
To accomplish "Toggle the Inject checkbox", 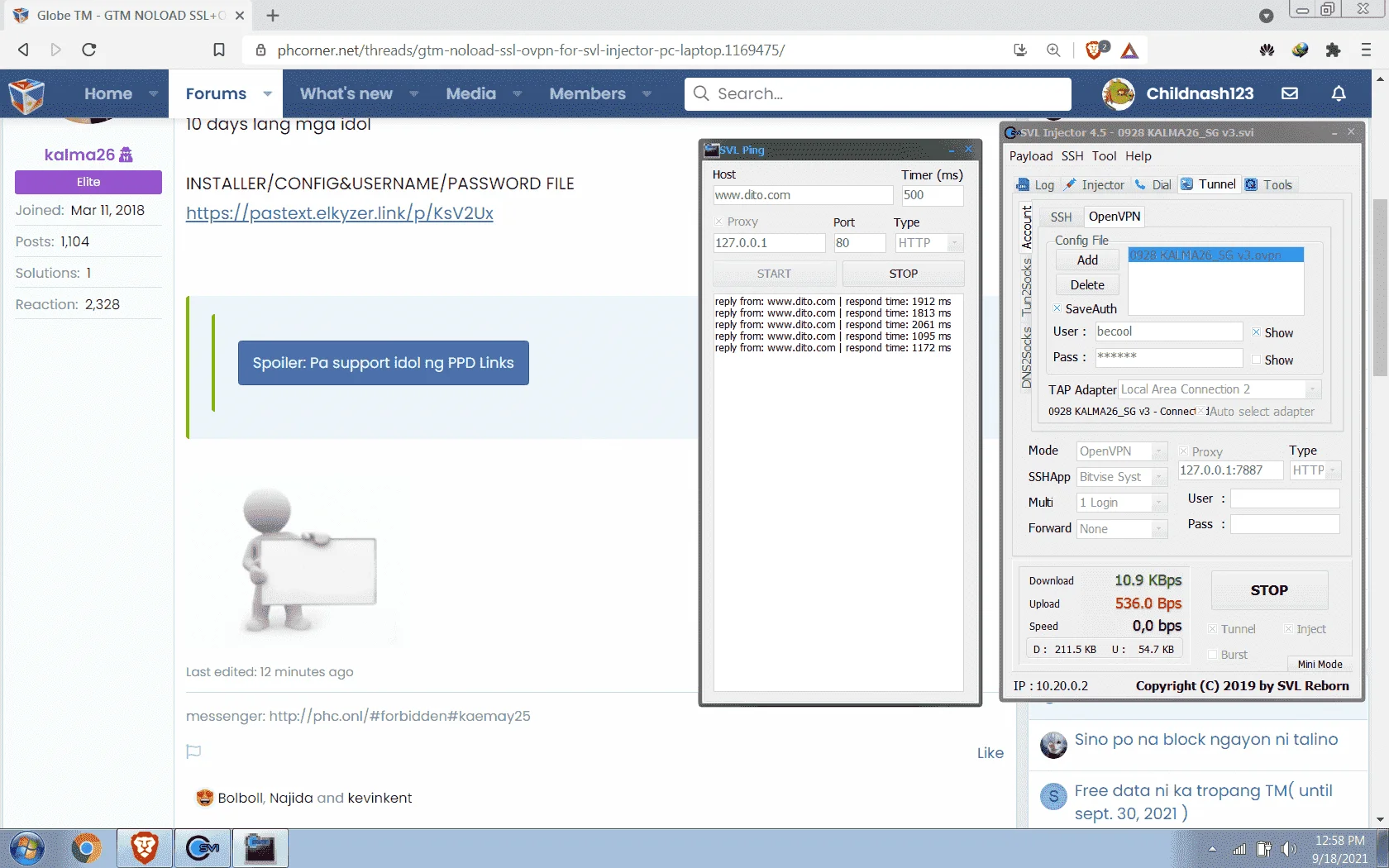I will point(1288,629).
